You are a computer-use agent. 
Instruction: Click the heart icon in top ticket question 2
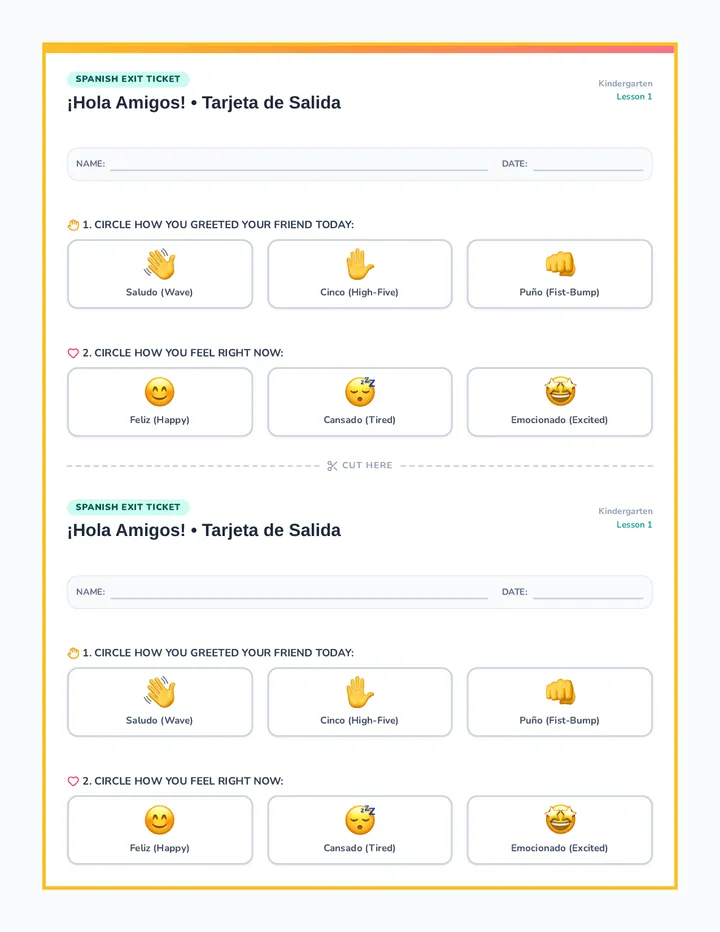click(x=73, y=353)
